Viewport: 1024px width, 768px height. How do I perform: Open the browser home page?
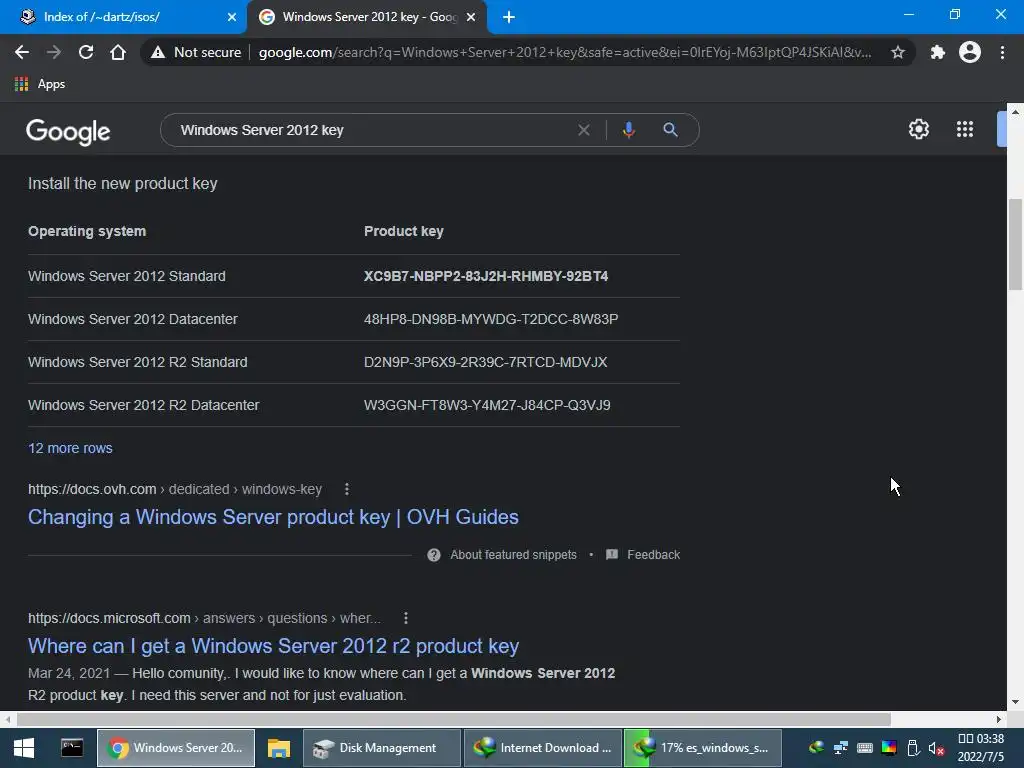(x=118, y=52)
